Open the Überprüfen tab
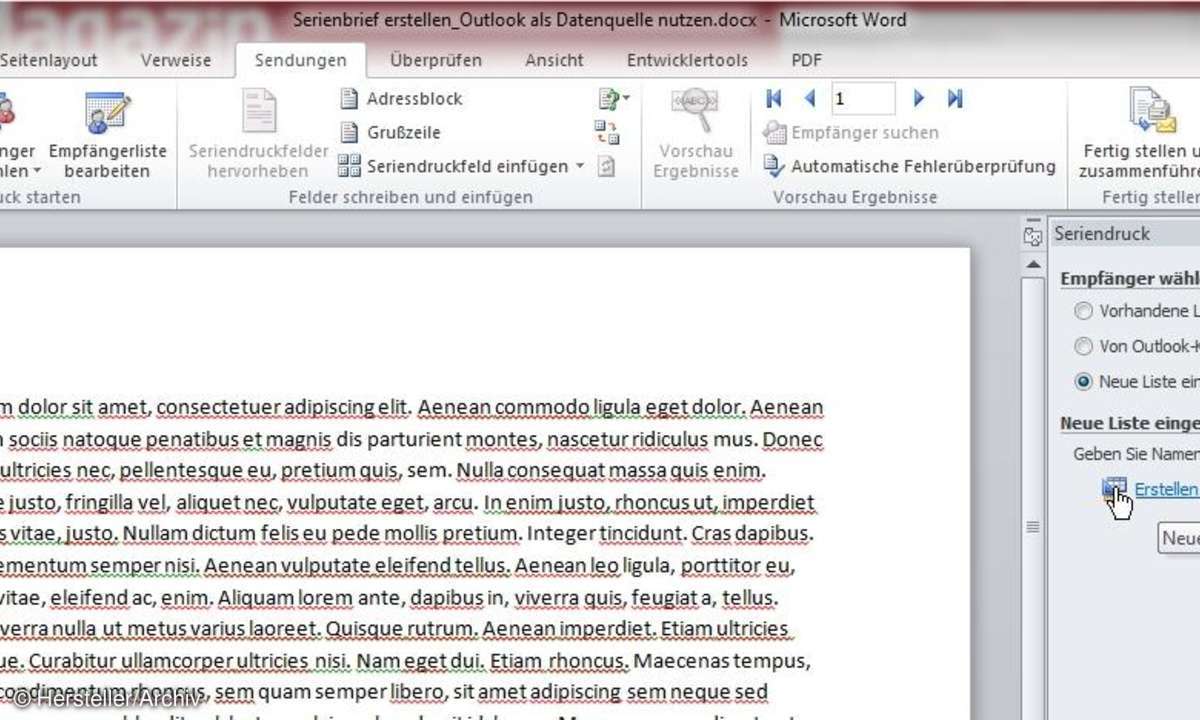Screen dimensions: 1200x720 pos(436,60)
